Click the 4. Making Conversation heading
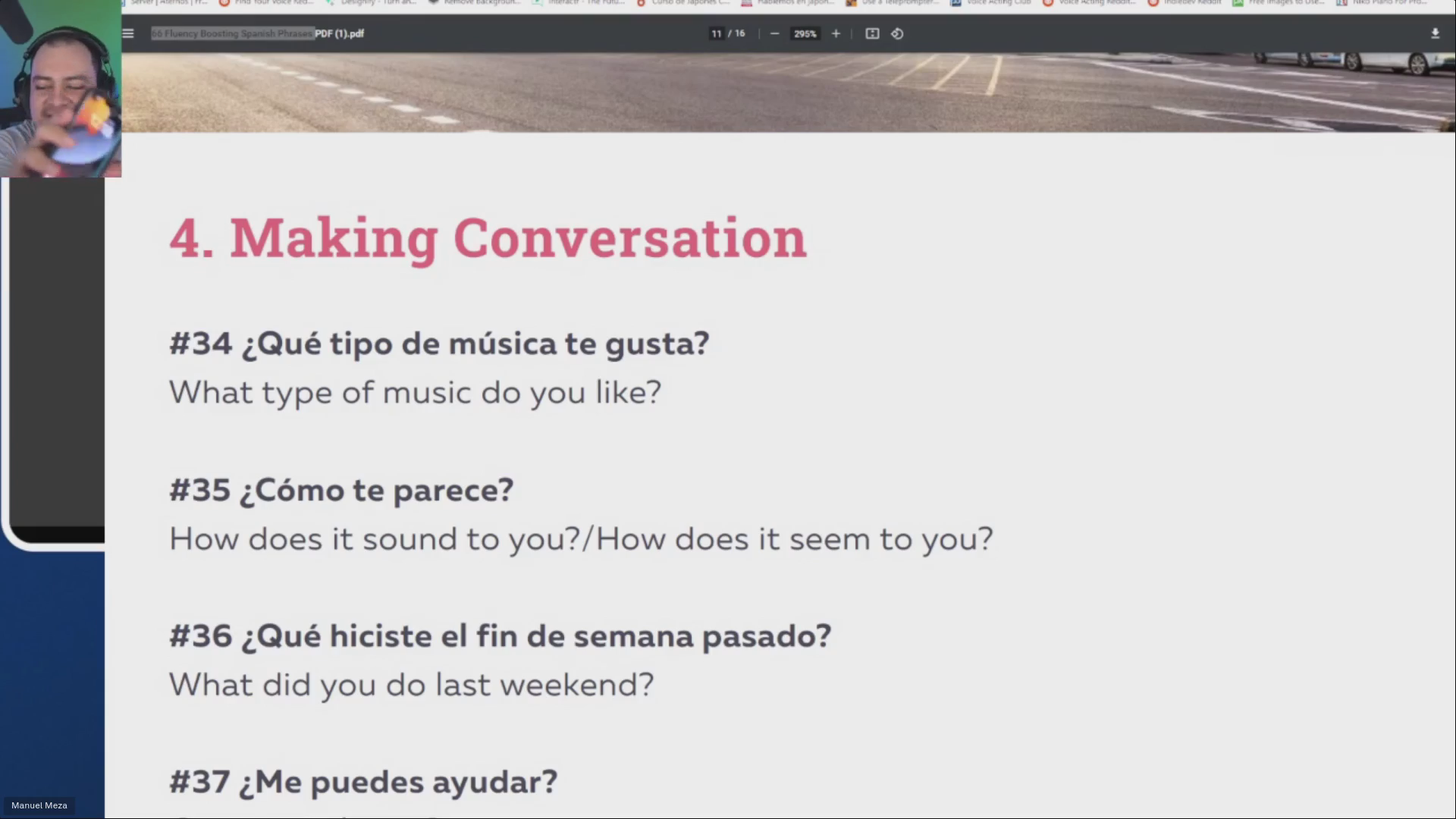 488,238
